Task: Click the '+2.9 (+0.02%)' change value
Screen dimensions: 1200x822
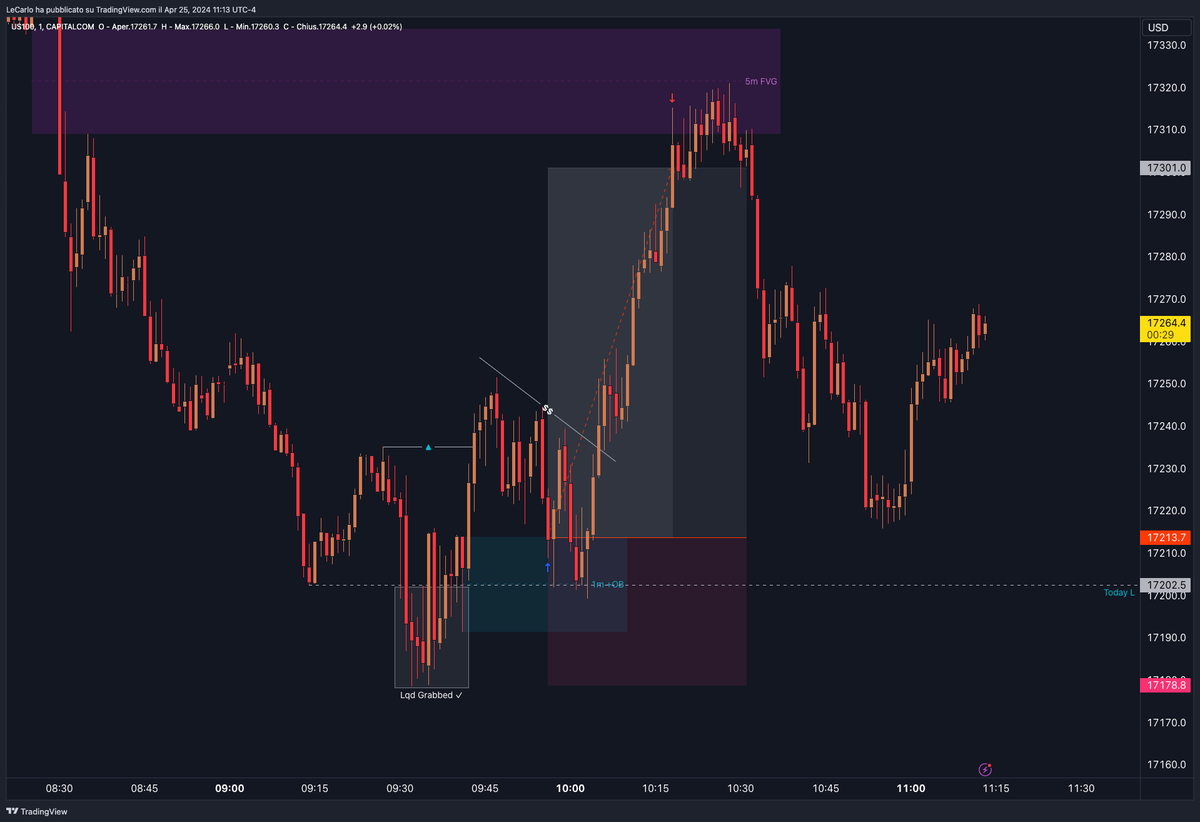Action: [x=378, y=27]
